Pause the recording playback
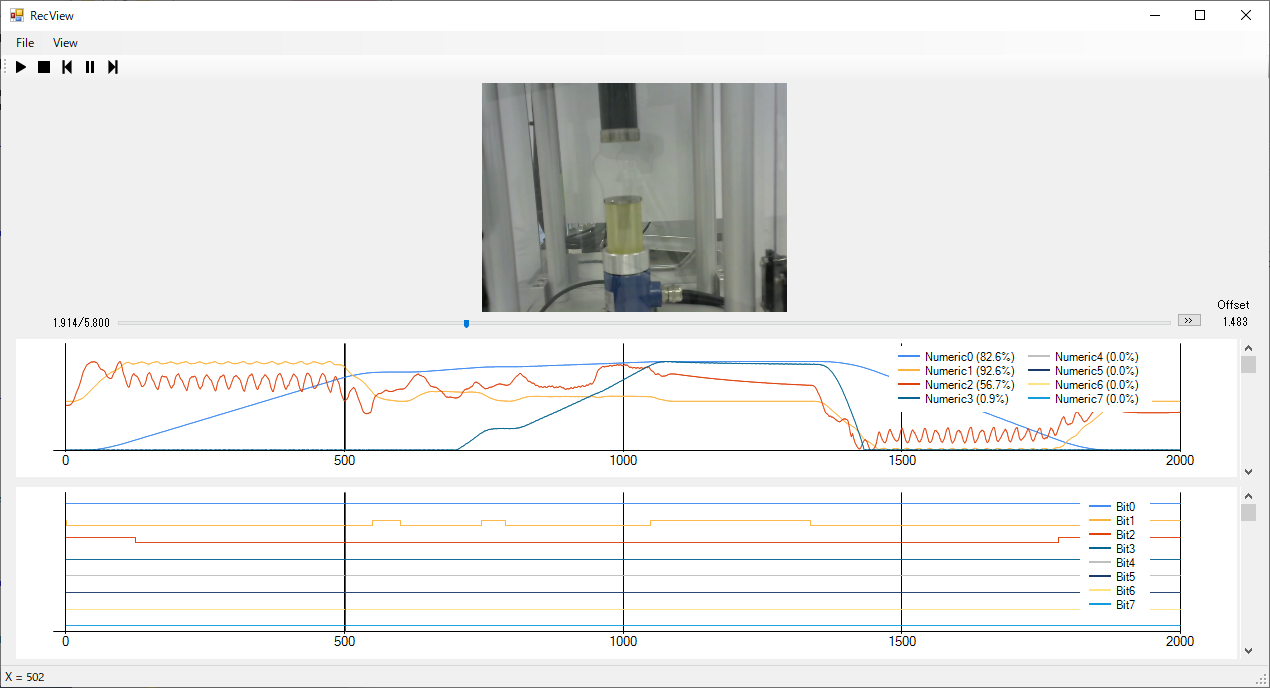The height and width of the screenshot is (688, 1270). [x=90, y=67]
